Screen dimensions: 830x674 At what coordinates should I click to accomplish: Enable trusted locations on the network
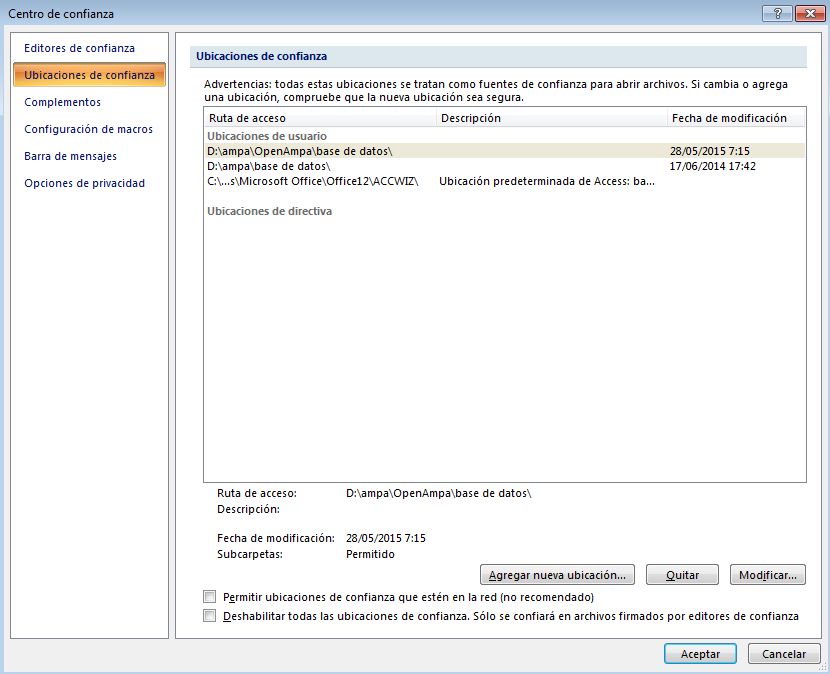(x=209, y=597)
